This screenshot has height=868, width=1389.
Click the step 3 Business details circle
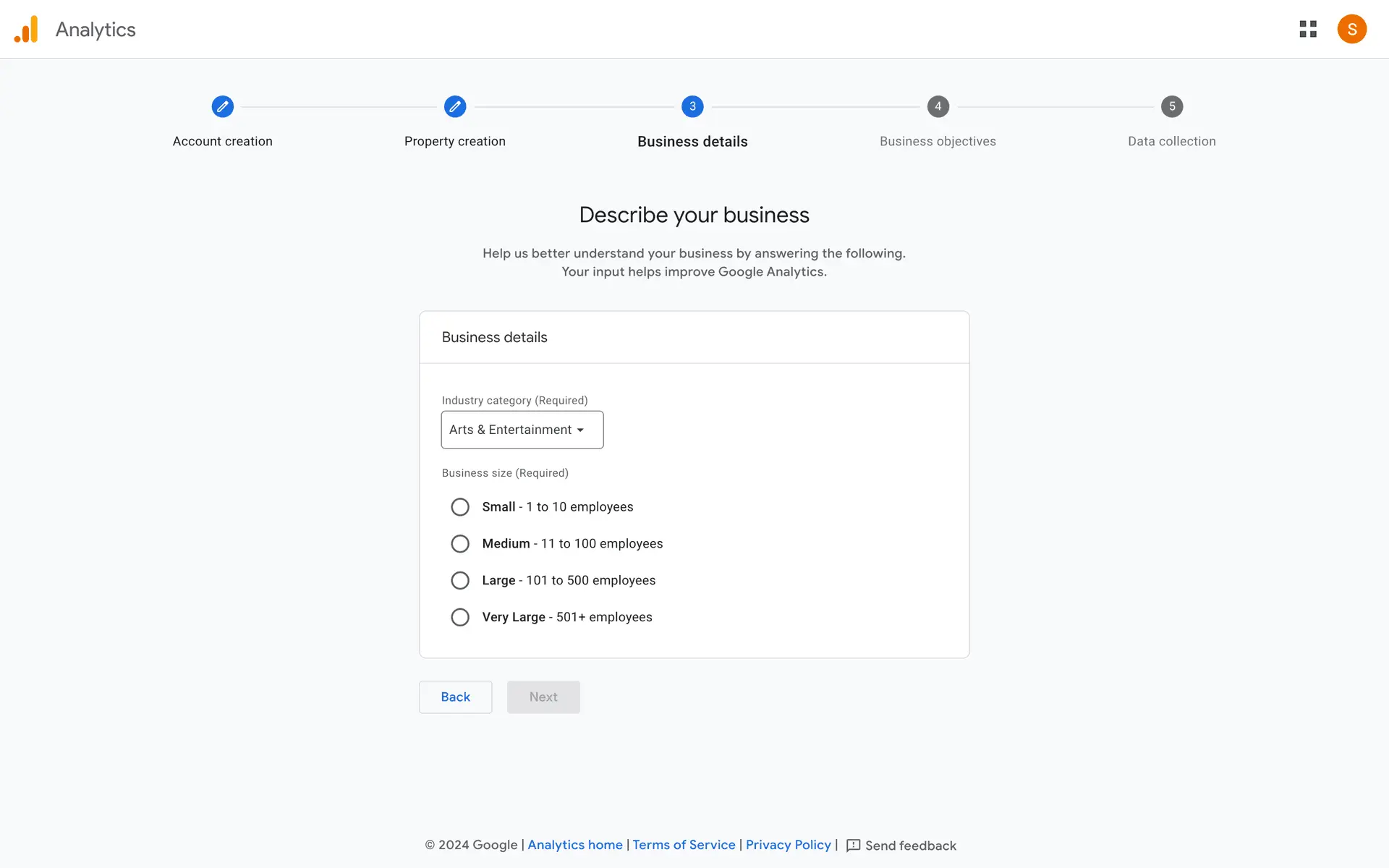tap(692, 106)
